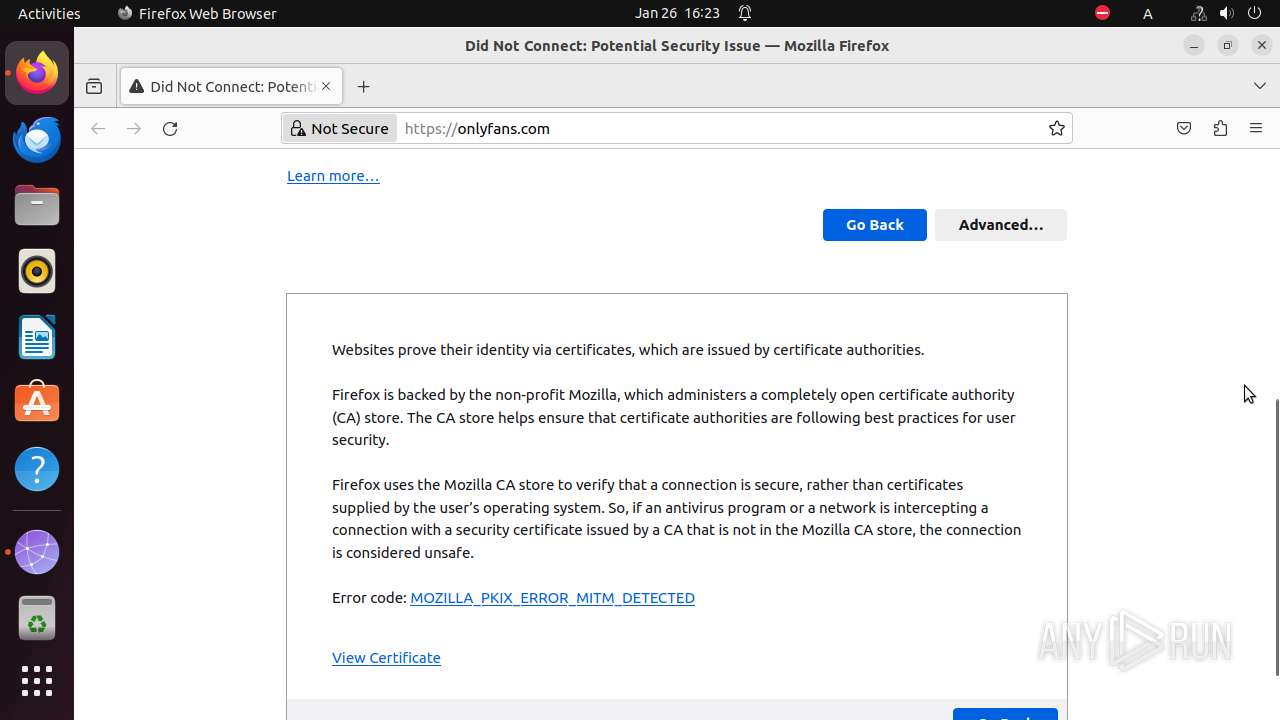Open the notifications bell in top bar
Image resolution: width=1280 pixels, height=720 pixels.
pyautogui.click(x=745, y=13)
